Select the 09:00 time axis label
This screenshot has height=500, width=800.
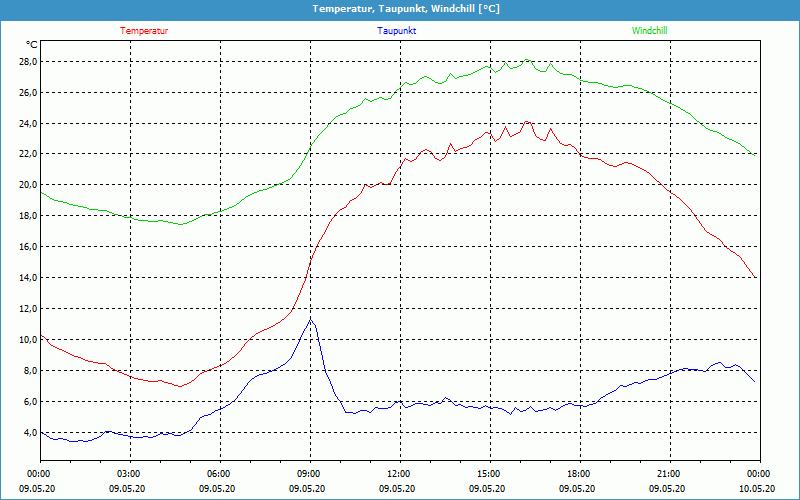[309, 474]
